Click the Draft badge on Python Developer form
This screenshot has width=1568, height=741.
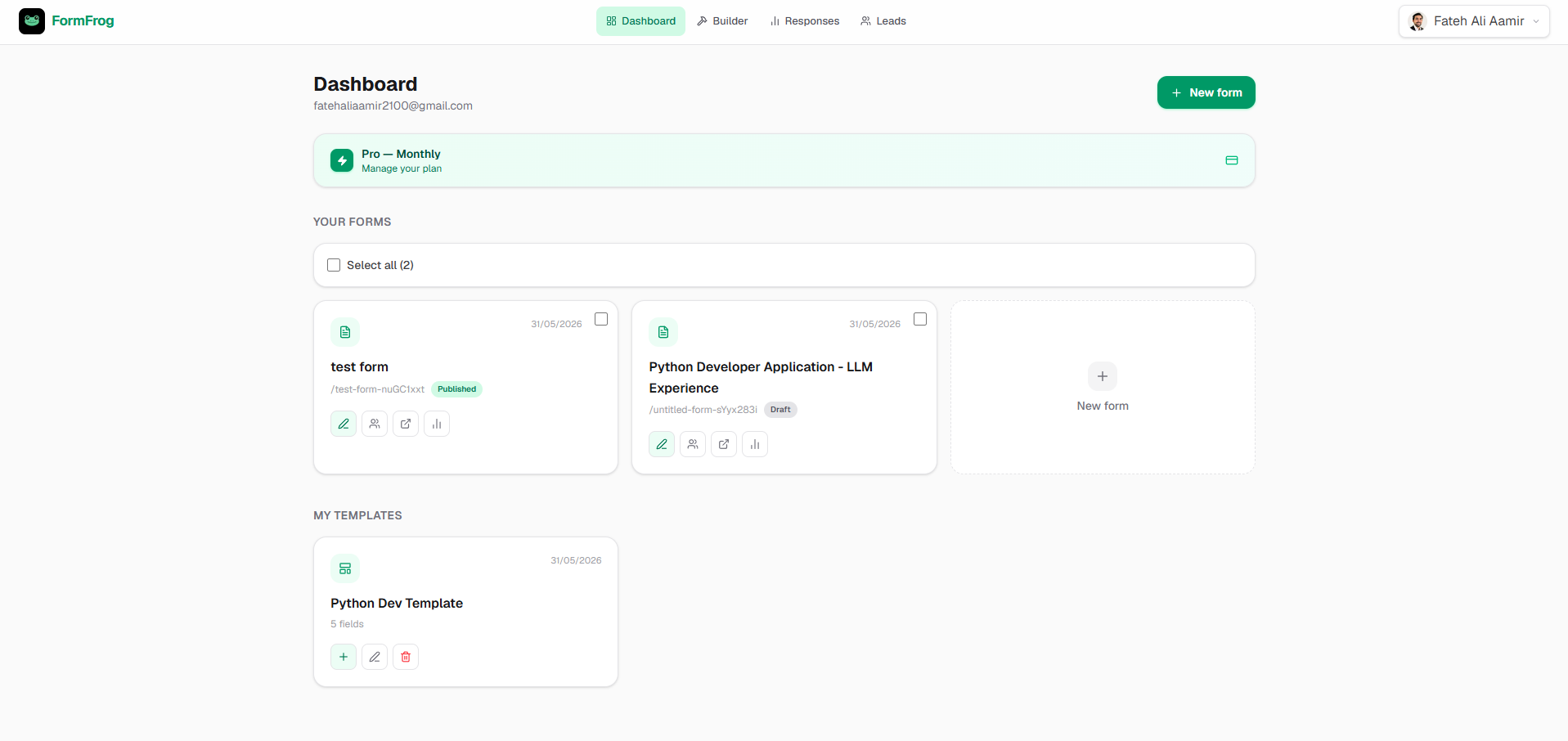[780, 410]
